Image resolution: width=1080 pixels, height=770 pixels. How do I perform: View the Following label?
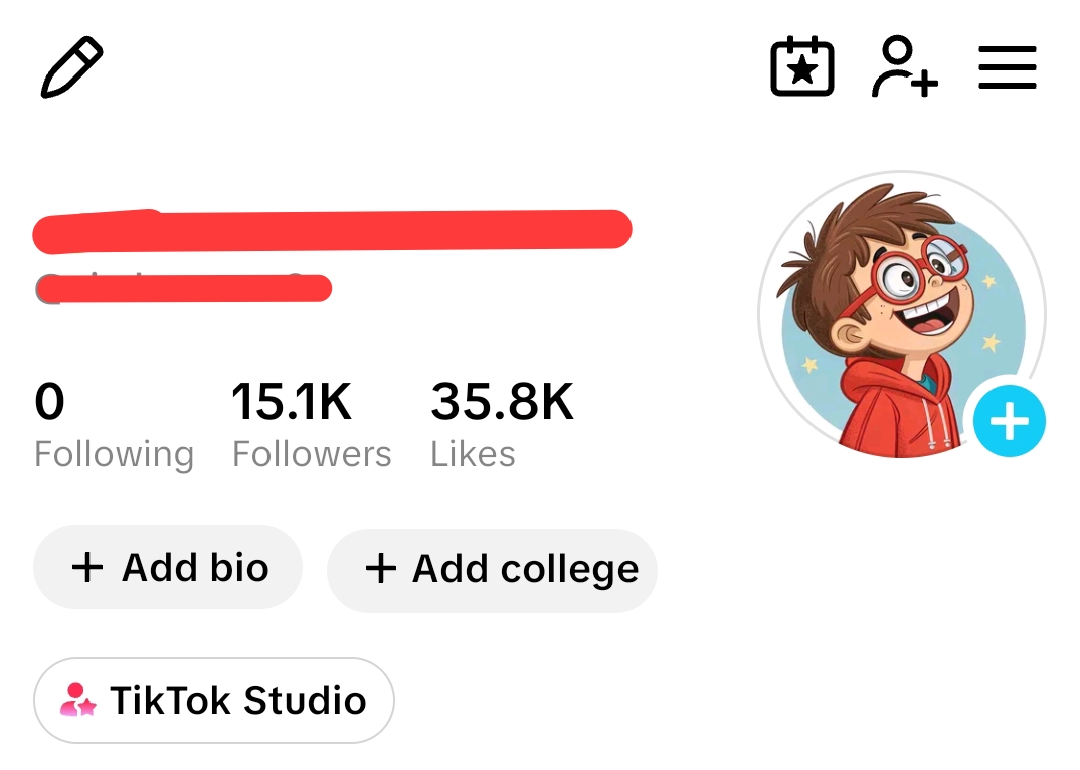click(114, 455)
